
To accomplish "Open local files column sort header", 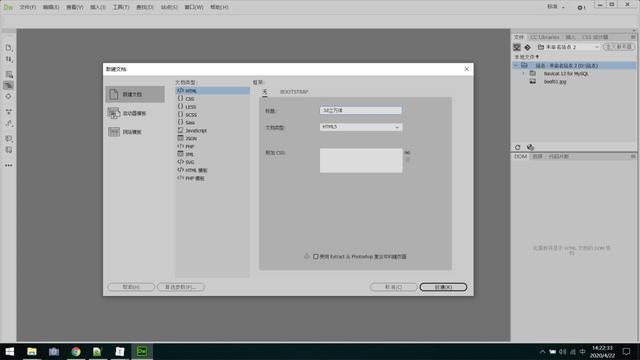I will tap(527, 57).
